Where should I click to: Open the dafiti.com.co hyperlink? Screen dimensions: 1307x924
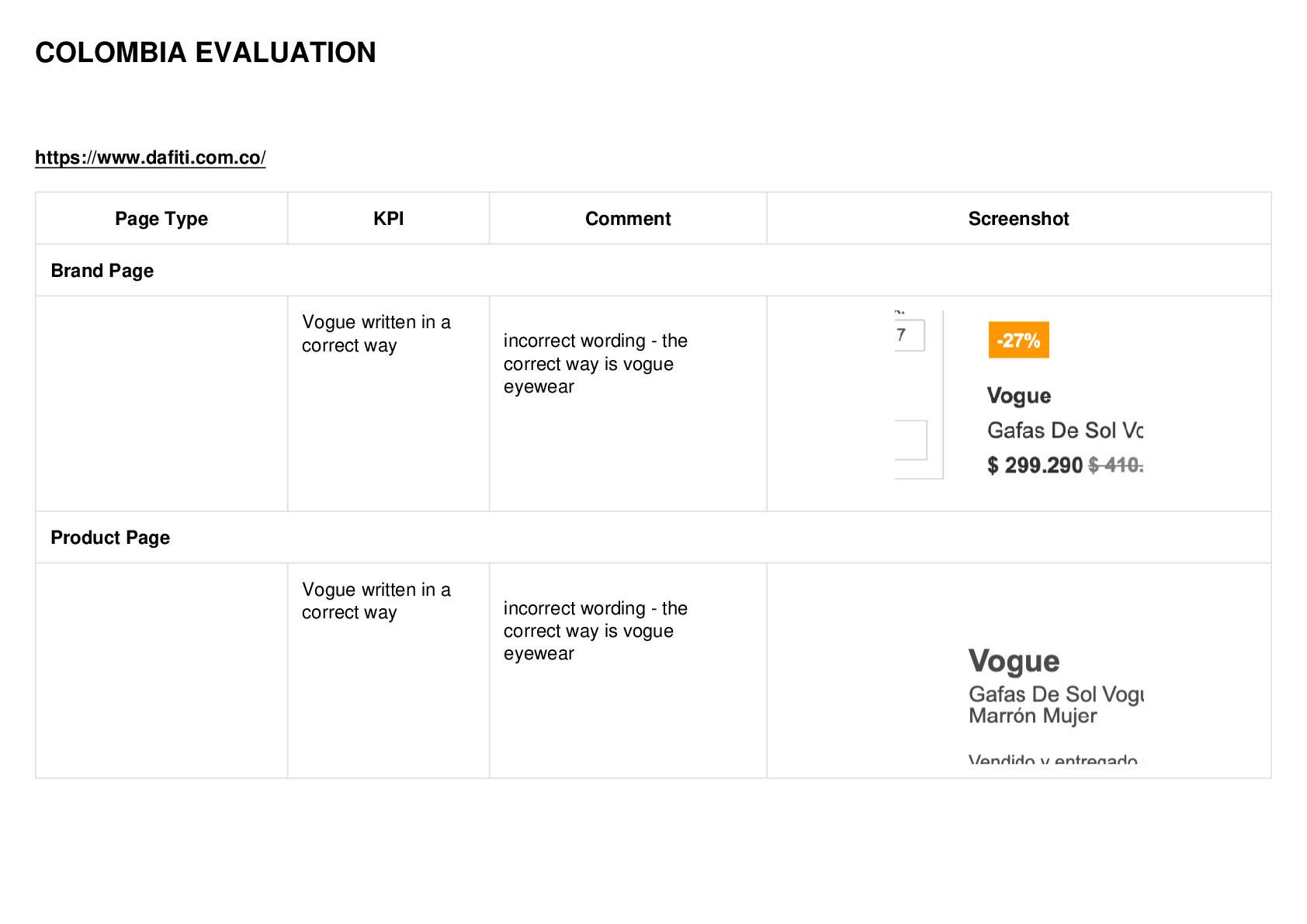click(x=151, y=157)
